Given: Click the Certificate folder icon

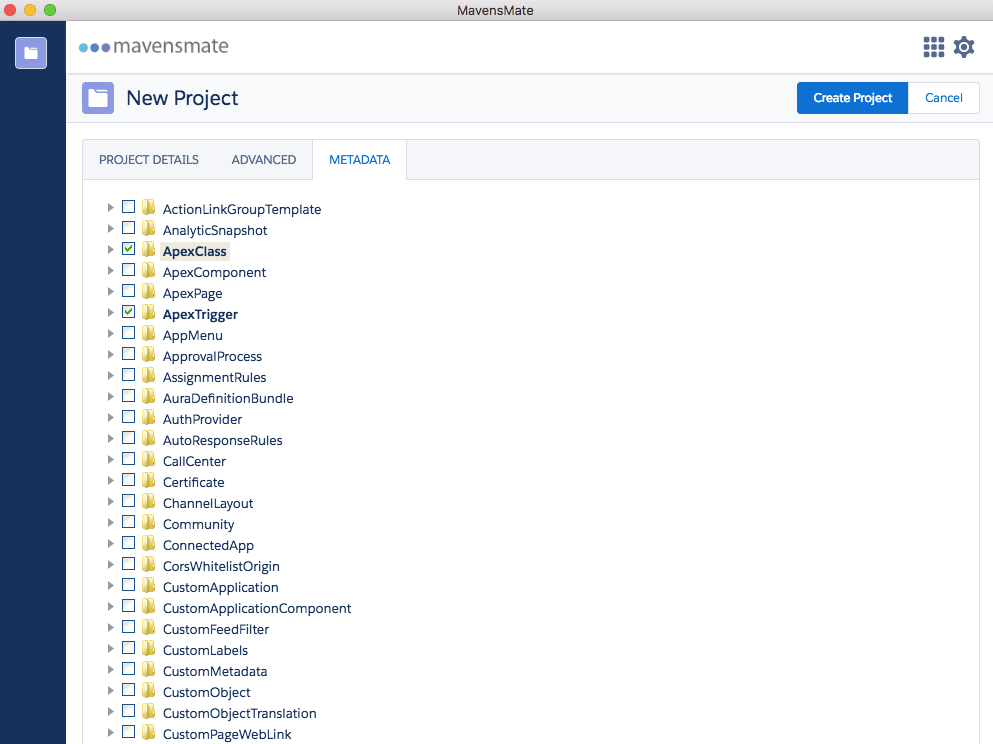Looking at the screenshot, I should pyautogui.click(x=148, y=479).
